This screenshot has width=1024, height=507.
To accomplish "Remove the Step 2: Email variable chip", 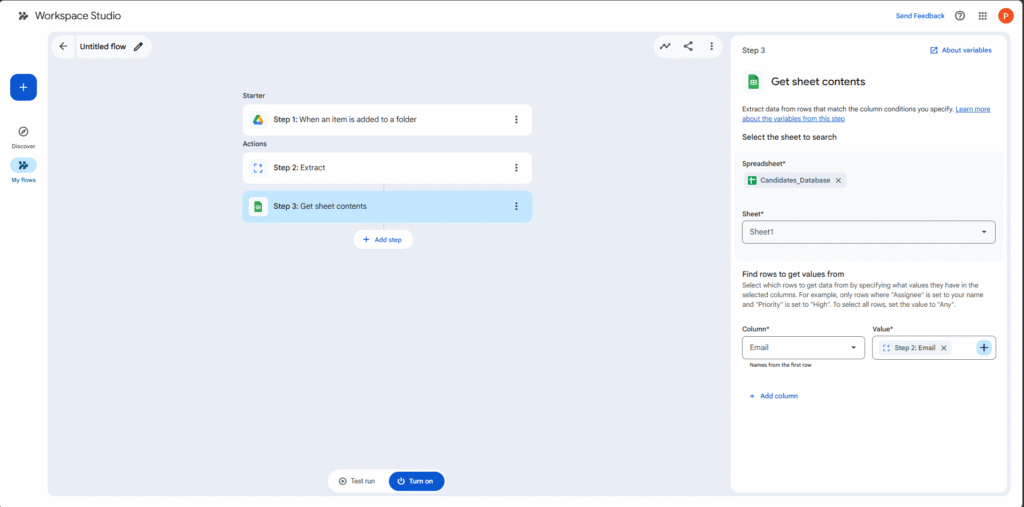I will pos(944,348).
